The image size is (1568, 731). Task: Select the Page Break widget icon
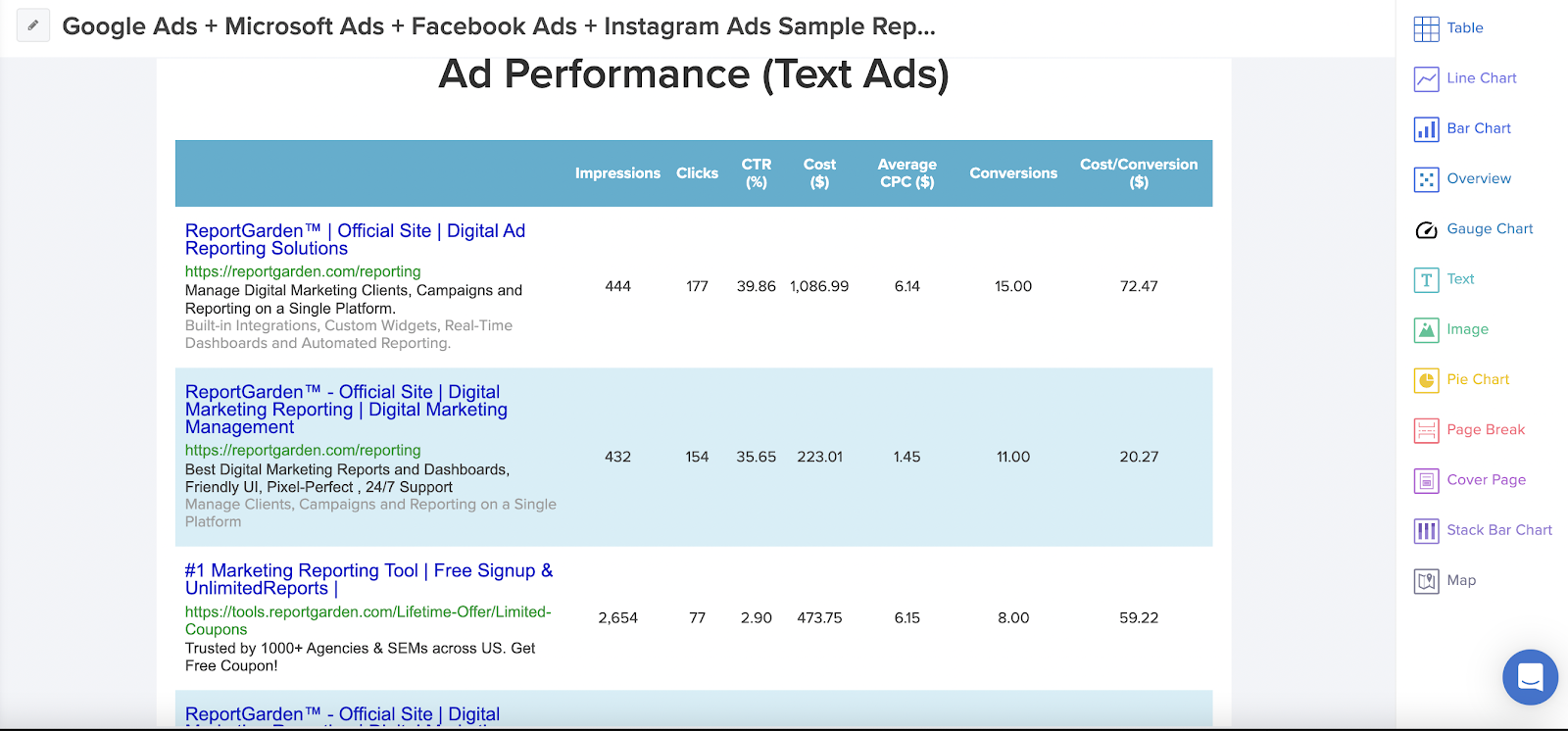tap(1426, 430)
